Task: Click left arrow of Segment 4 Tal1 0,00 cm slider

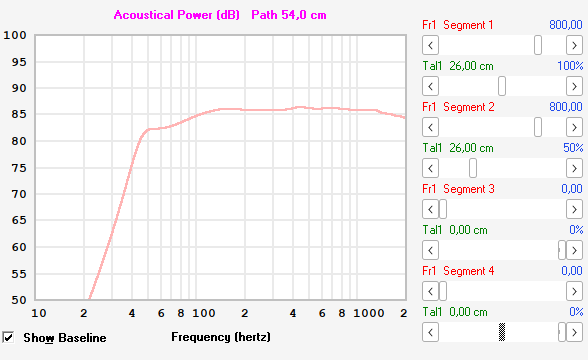Action: pyautogui.click(x=430, y=332)
